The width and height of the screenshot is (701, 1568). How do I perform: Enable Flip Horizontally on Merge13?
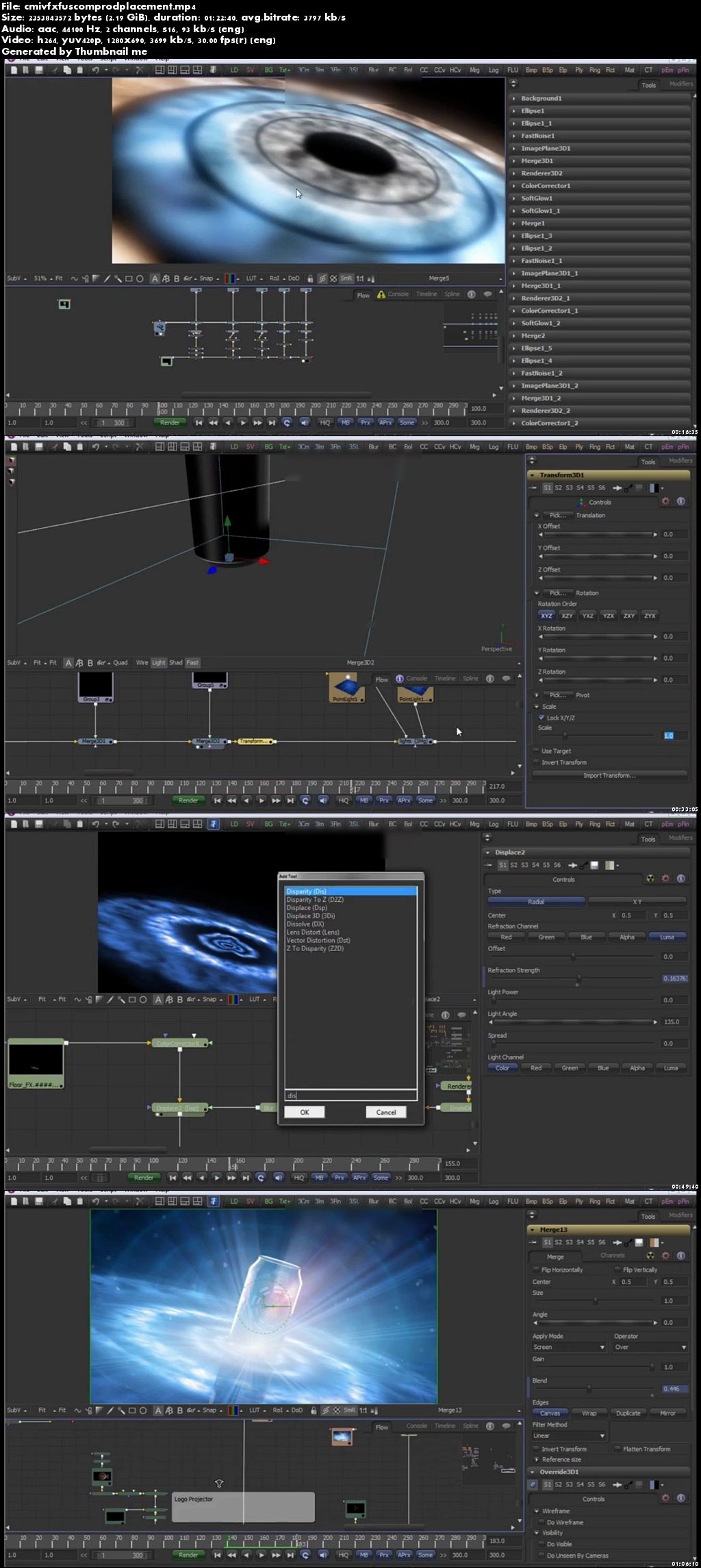click(536, 1269)
